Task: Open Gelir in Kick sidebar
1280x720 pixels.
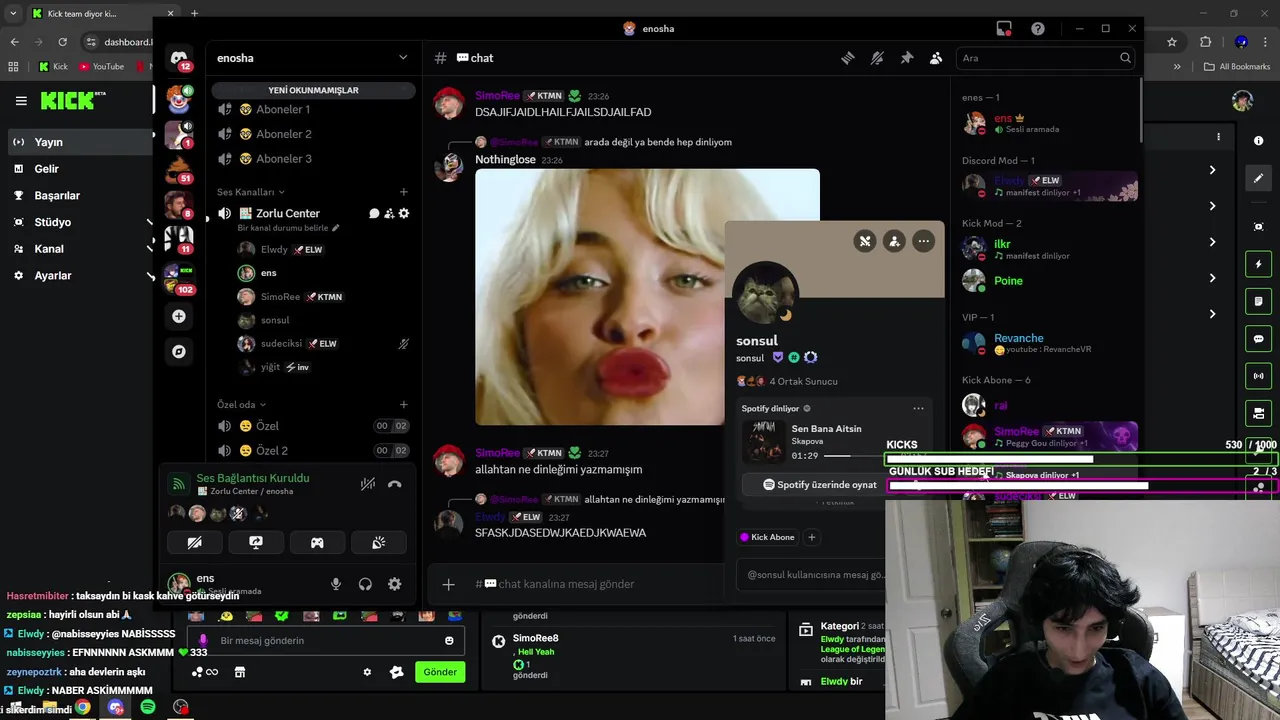Action: 80,169
